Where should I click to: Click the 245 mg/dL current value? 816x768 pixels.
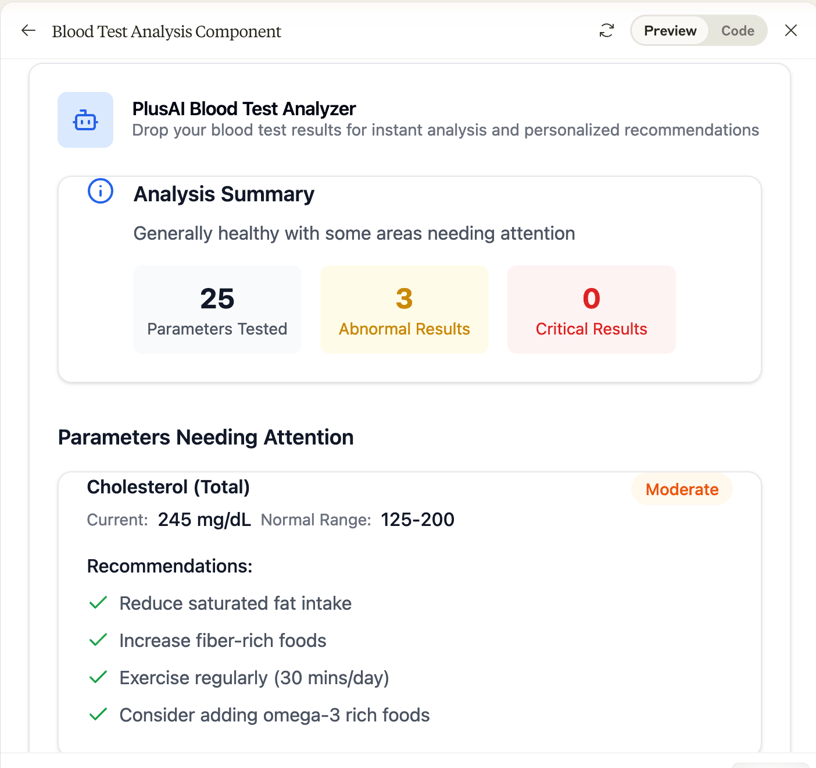click(204, 520)
